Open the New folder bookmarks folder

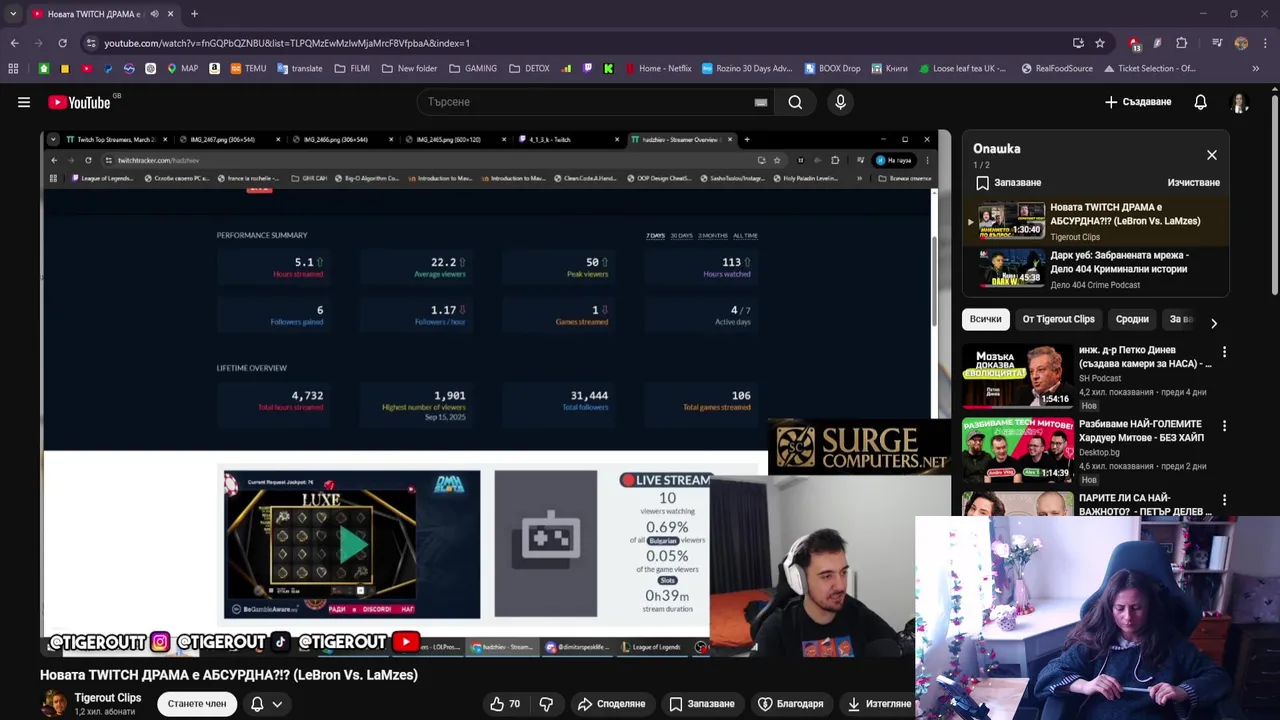(409, 69)
